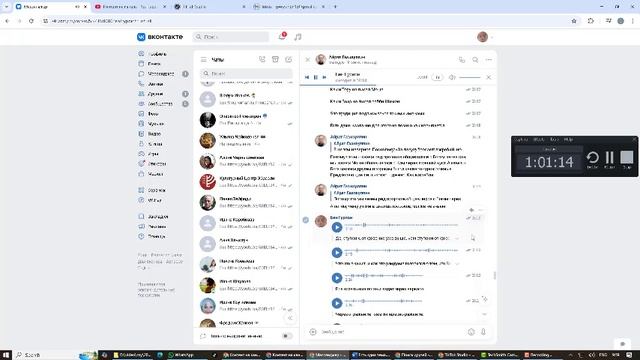Play the third voice message

(337, 278)
